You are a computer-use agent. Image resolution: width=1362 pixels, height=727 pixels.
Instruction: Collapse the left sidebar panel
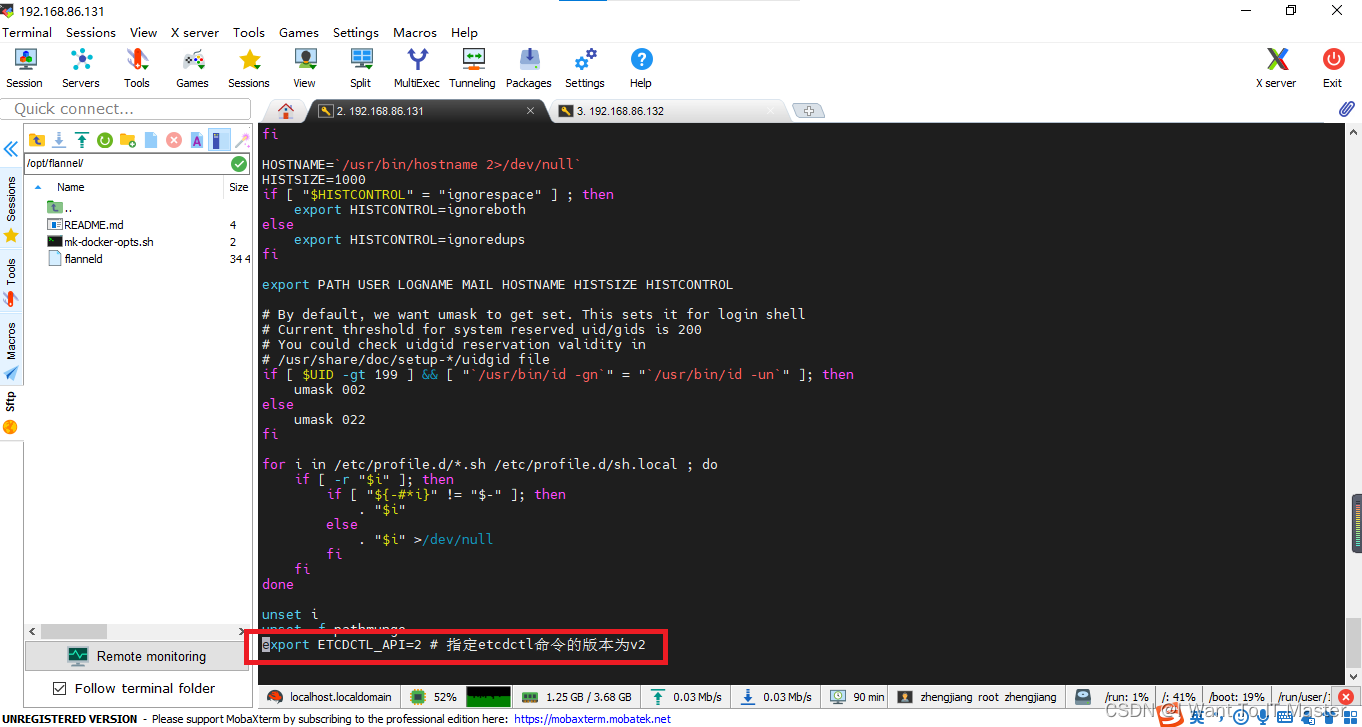11,148
